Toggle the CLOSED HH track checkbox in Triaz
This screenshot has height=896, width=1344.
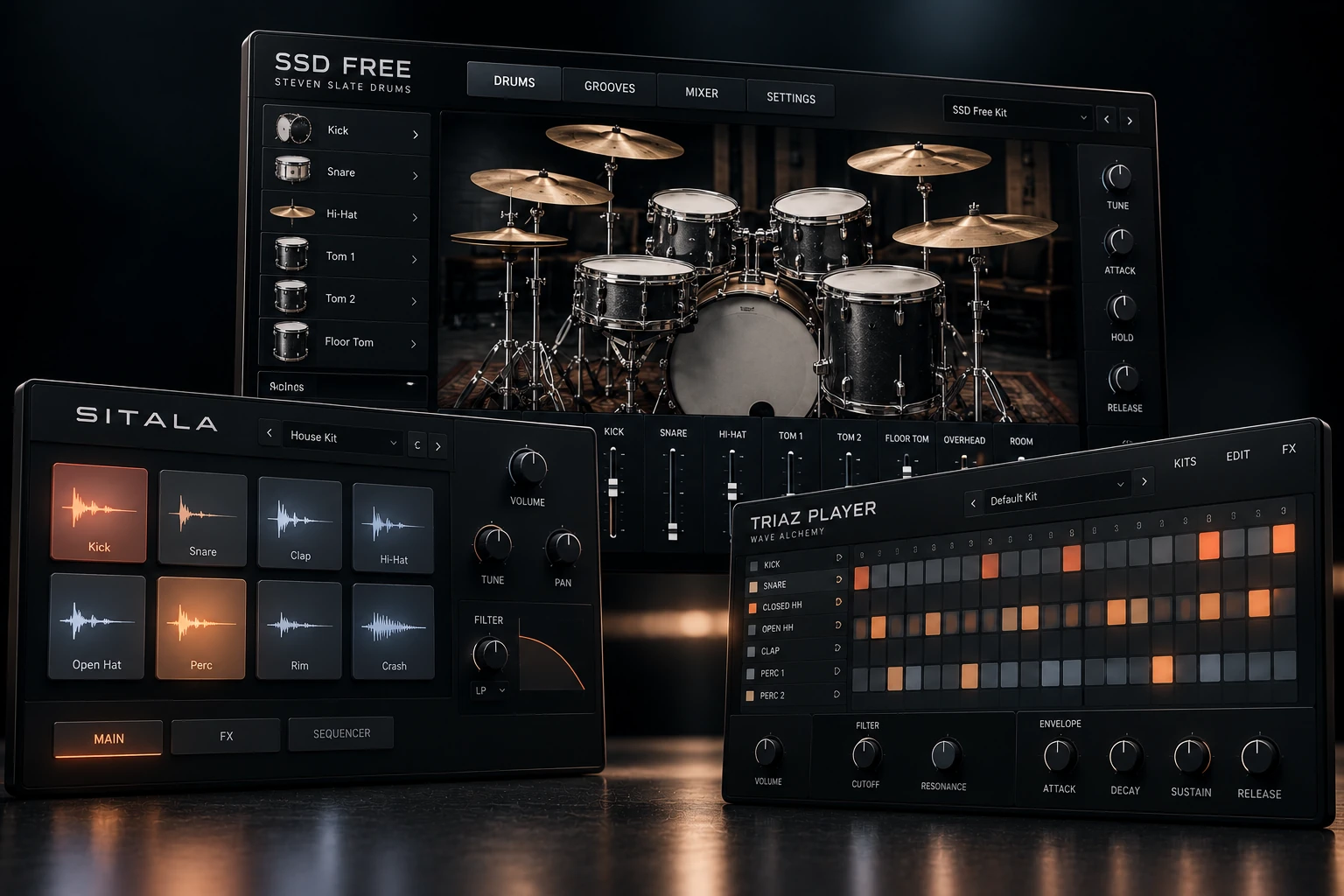click(x=752, y=607)
